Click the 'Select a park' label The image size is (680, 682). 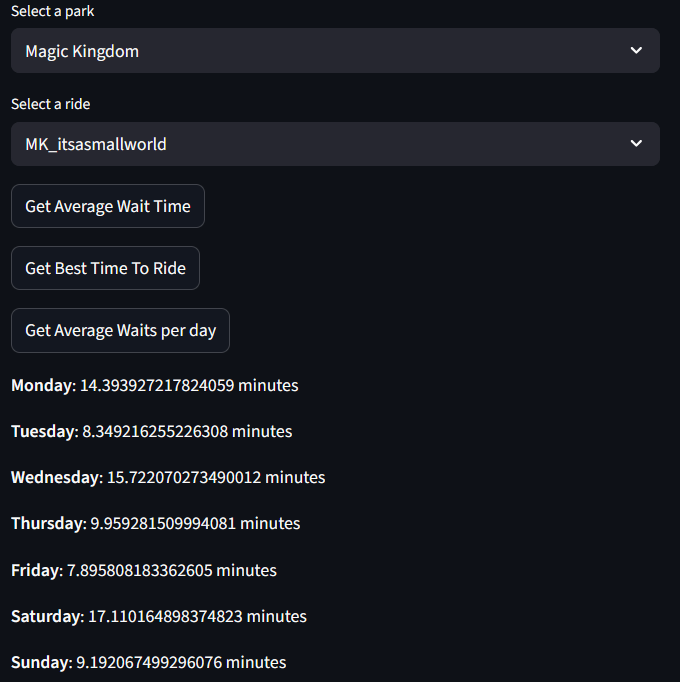[53, 11]
